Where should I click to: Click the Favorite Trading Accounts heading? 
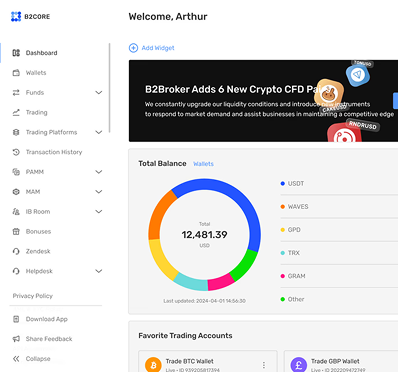(185, 336)
